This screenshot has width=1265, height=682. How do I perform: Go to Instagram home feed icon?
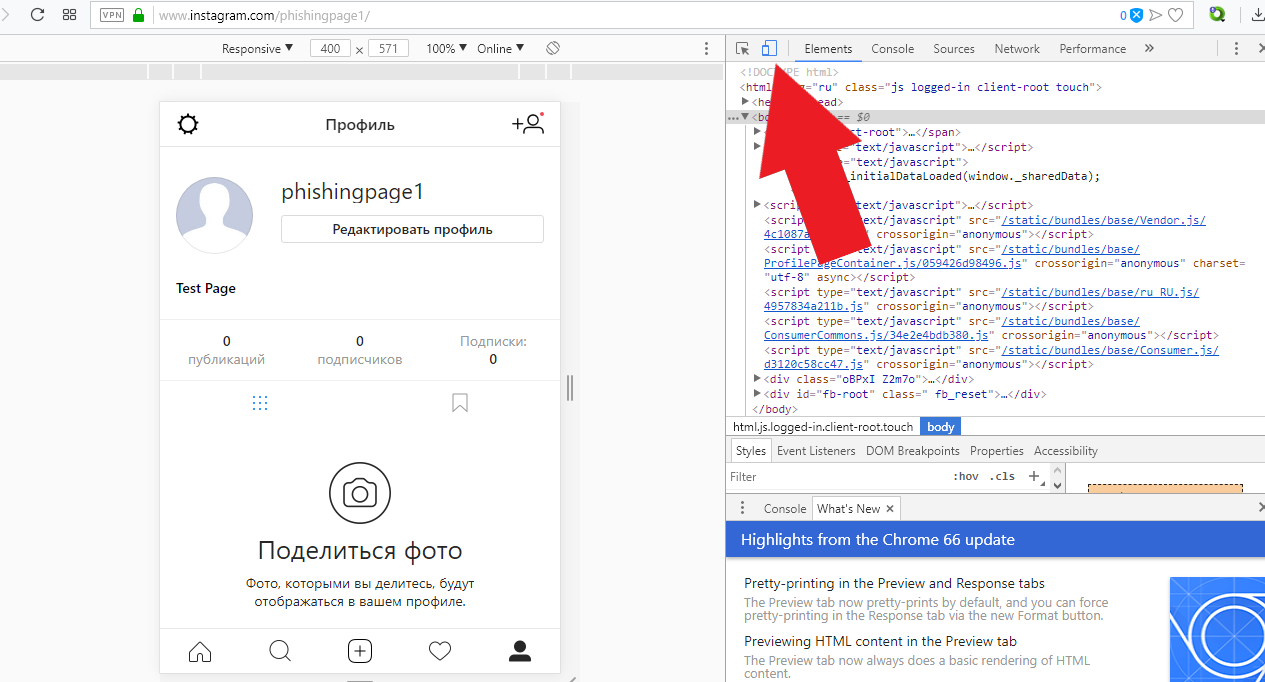coord(200,652)
